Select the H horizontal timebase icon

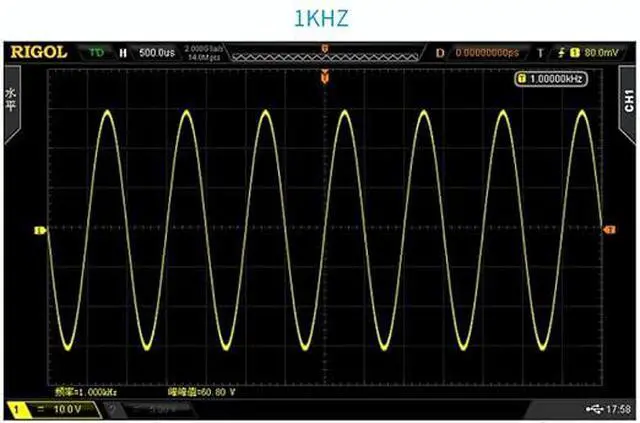click(x=124, y=51)
